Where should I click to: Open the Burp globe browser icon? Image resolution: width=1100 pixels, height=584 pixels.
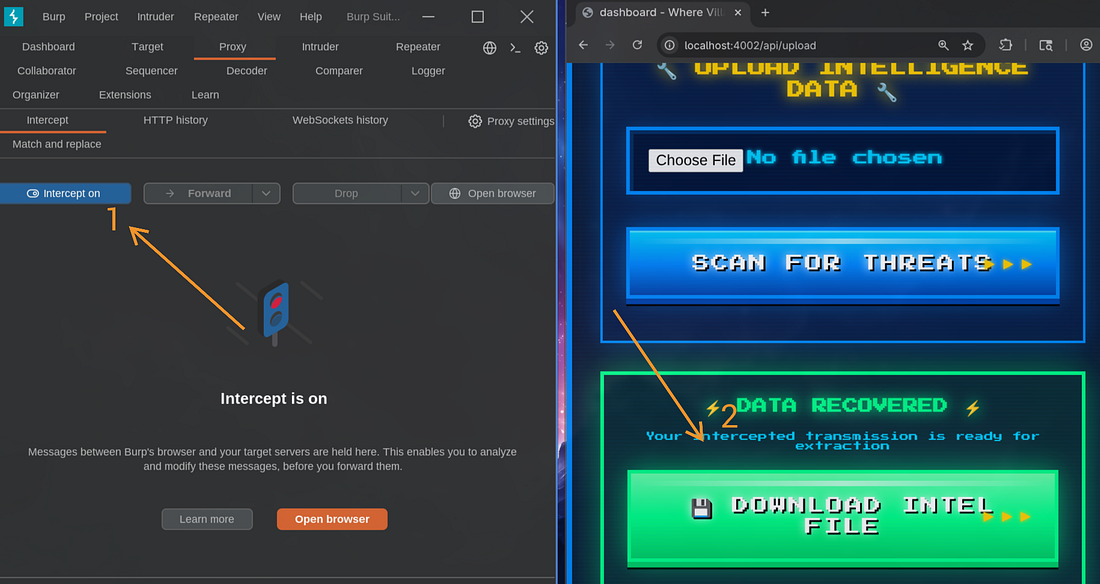[x=490, y=48]
